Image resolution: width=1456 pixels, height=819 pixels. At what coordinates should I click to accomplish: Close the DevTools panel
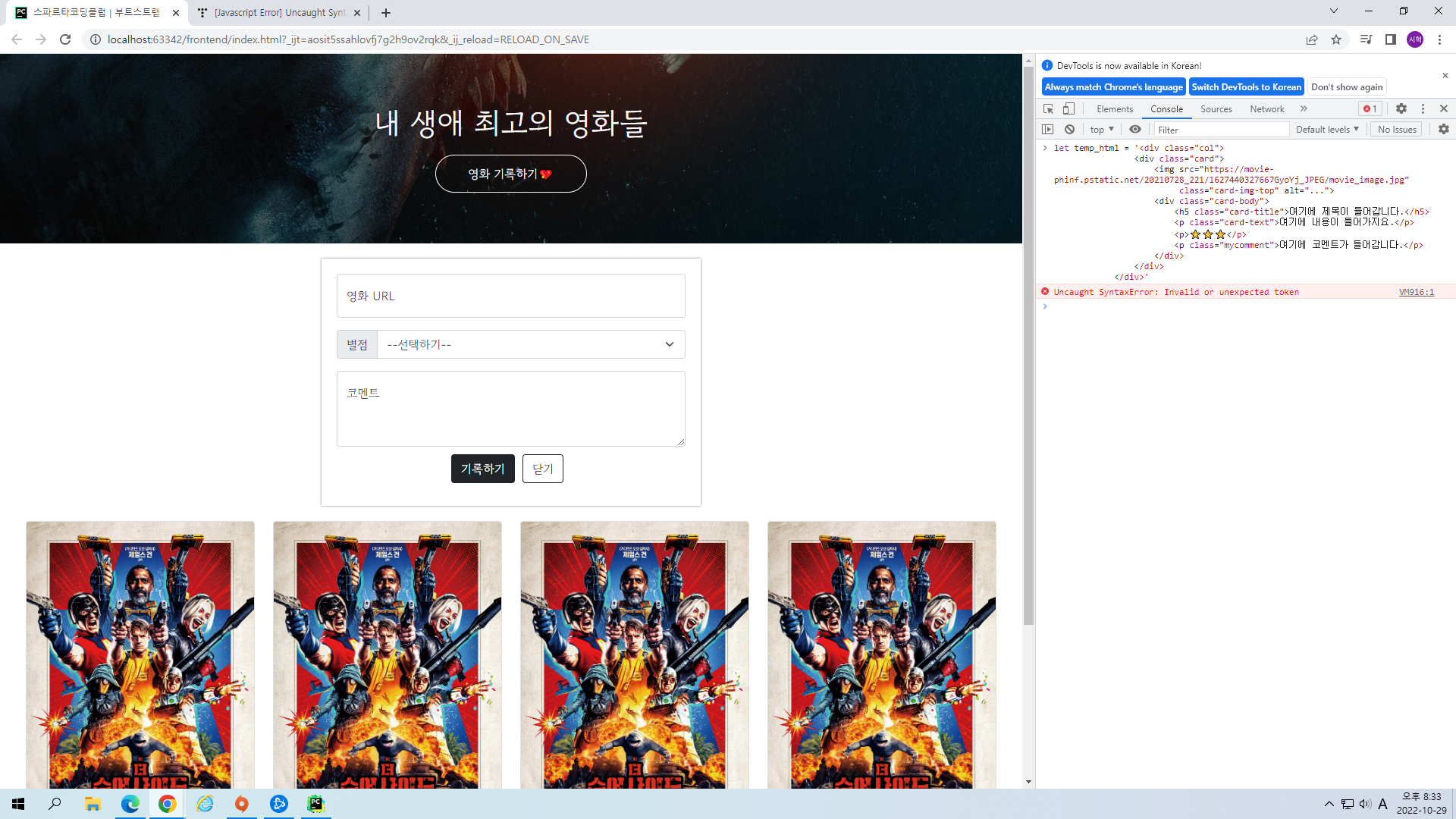[x=1444, y=108]
